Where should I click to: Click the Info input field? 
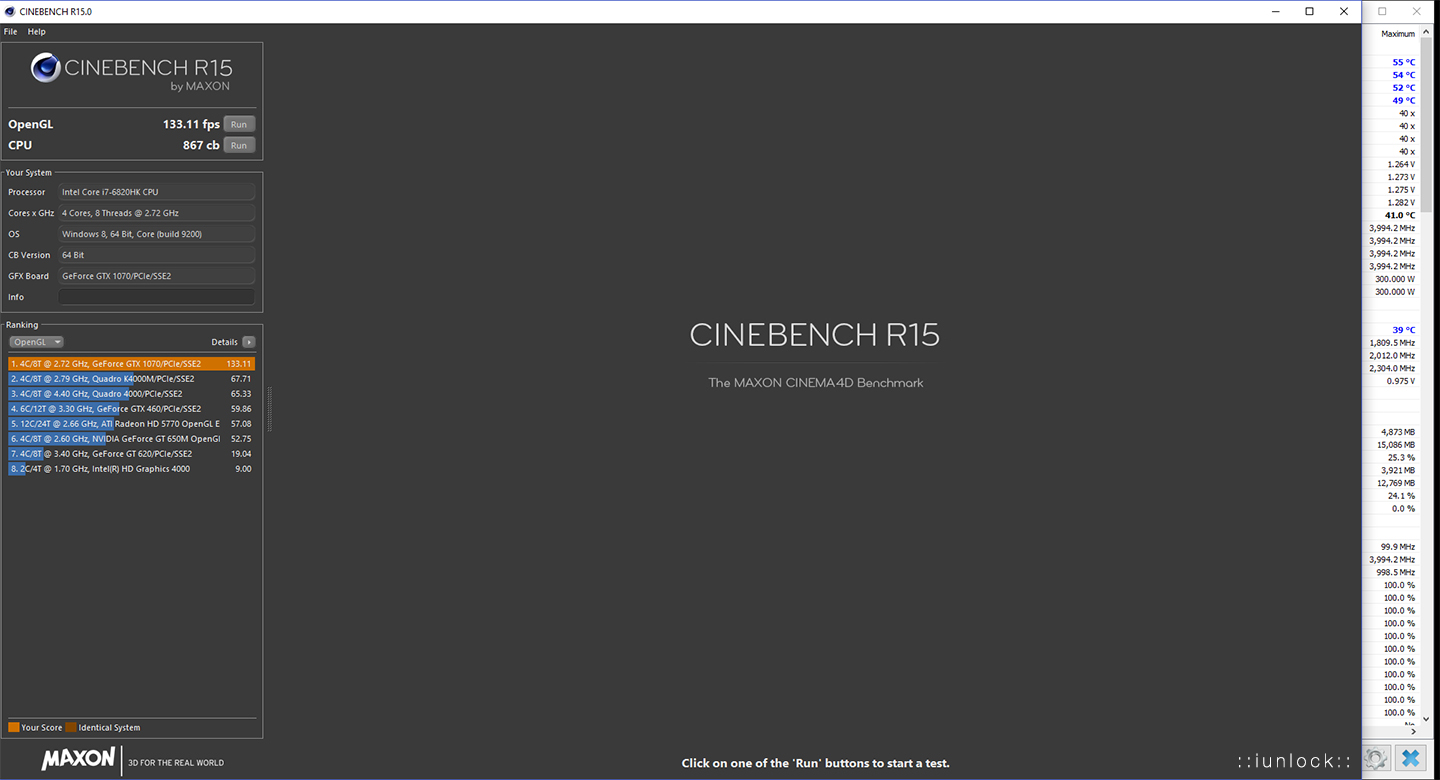[156, 297]
